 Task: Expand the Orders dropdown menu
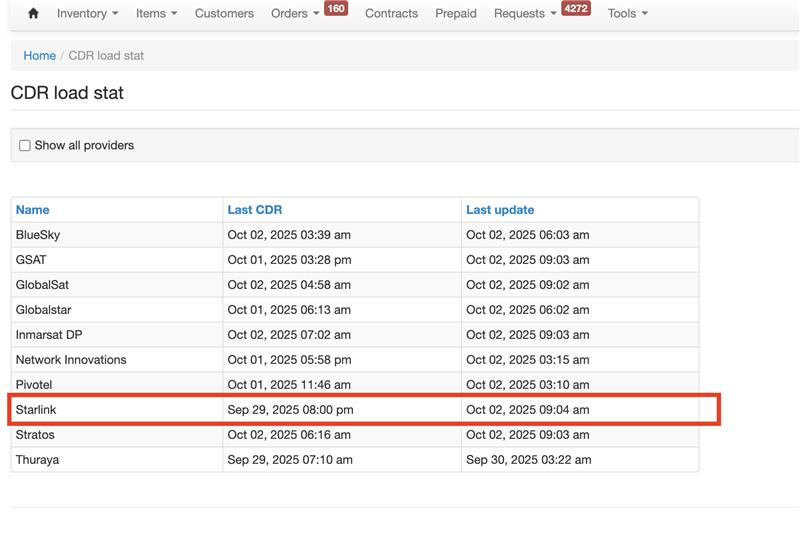click(x=295, y=13)
